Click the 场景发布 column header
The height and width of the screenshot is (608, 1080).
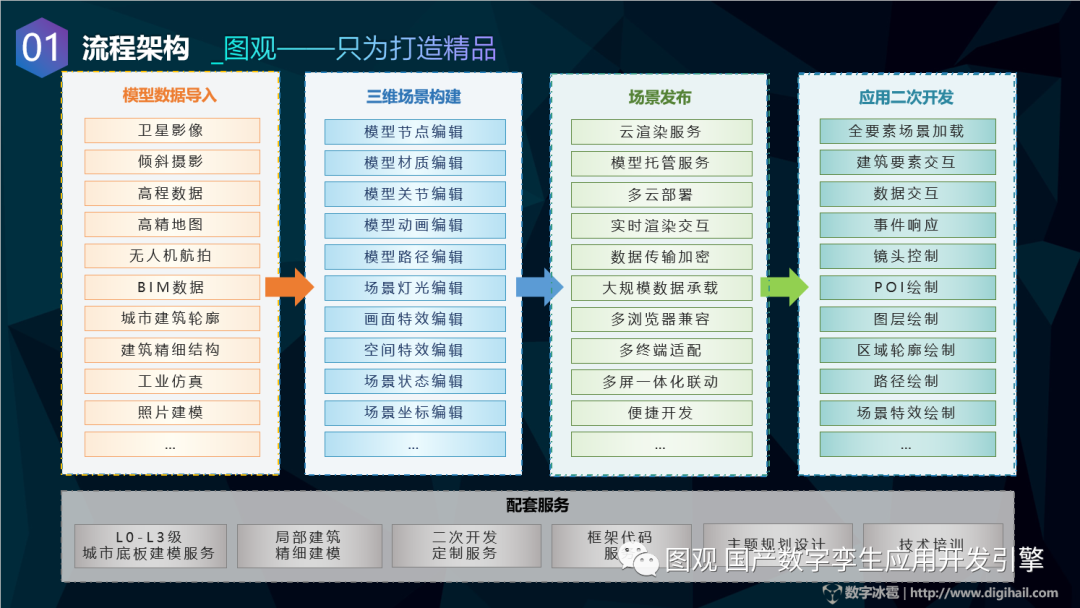660,97
